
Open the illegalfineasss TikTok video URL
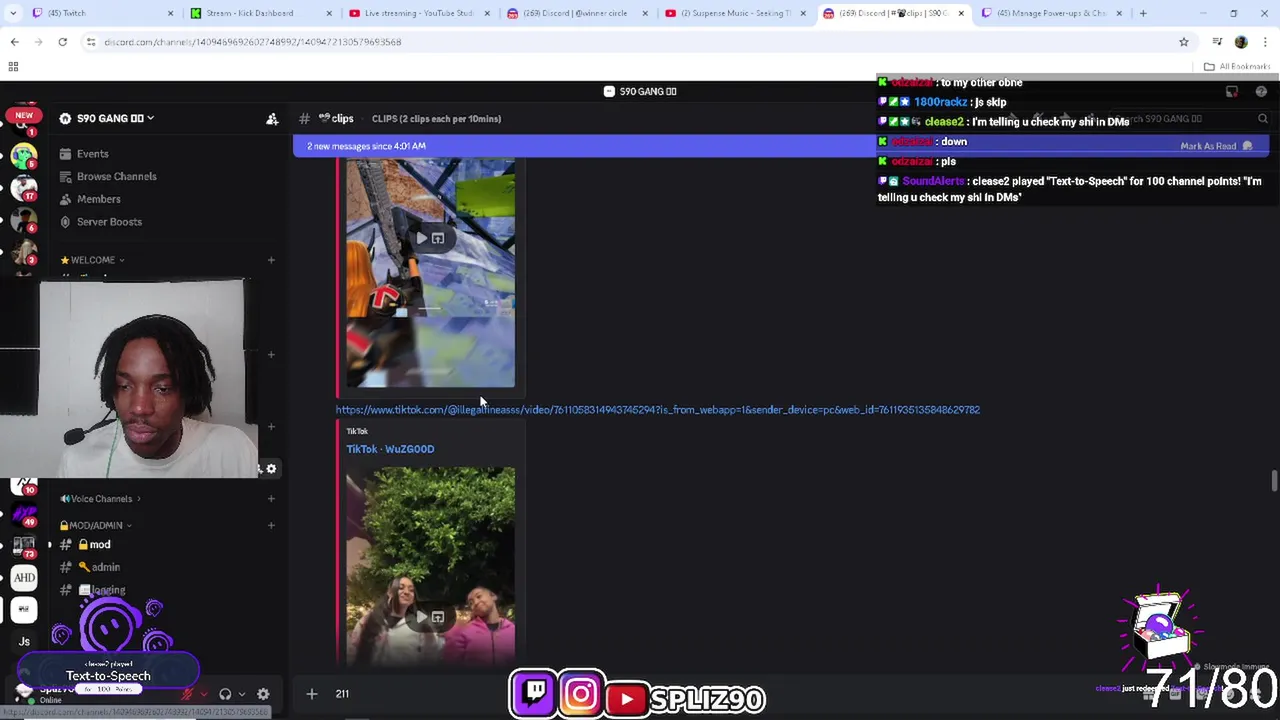click(657, 410)
